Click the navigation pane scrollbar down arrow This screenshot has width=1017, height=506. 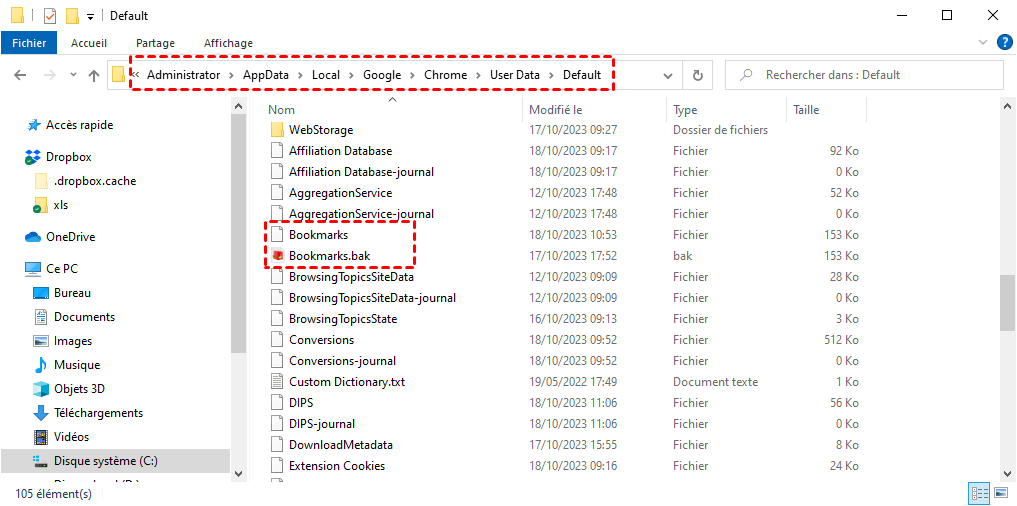pyautogui.click(x=238, y=474)
